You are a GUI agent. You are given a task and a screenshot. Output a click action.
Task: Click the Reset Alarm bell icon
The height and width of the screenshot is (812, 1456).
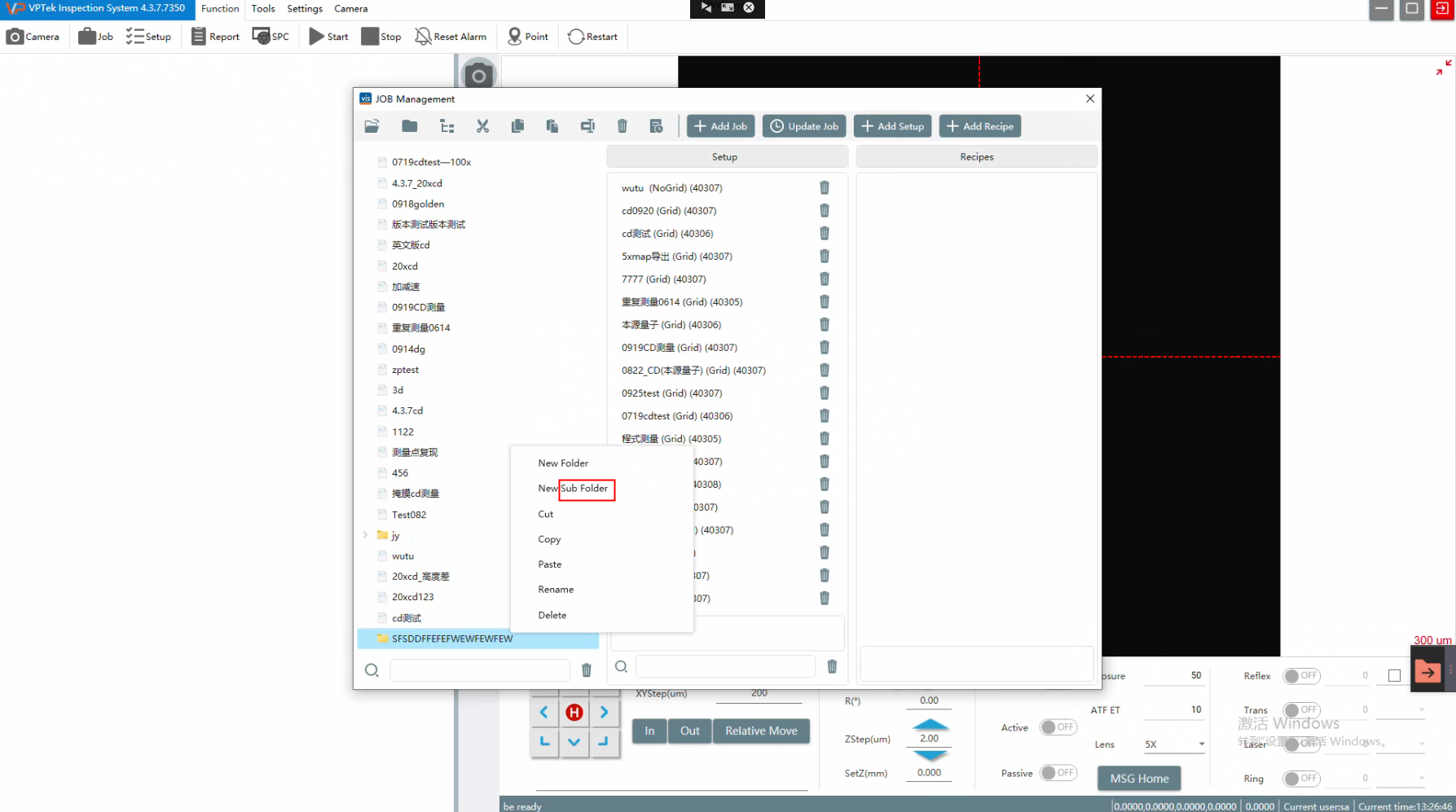pos(423,37)
